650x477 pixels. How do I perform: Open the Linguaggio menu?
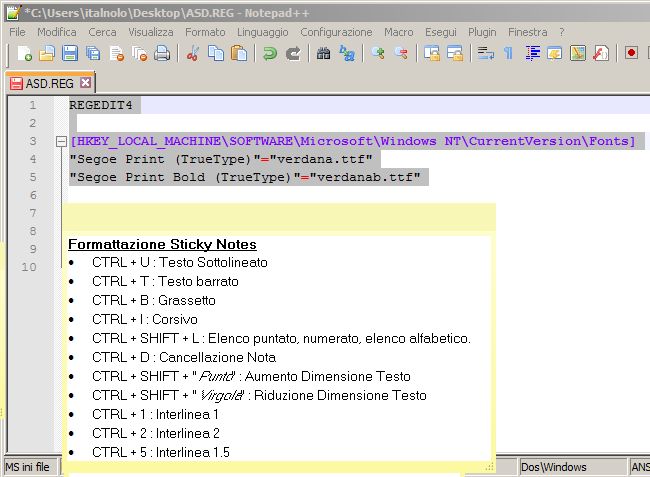point(263,32)
